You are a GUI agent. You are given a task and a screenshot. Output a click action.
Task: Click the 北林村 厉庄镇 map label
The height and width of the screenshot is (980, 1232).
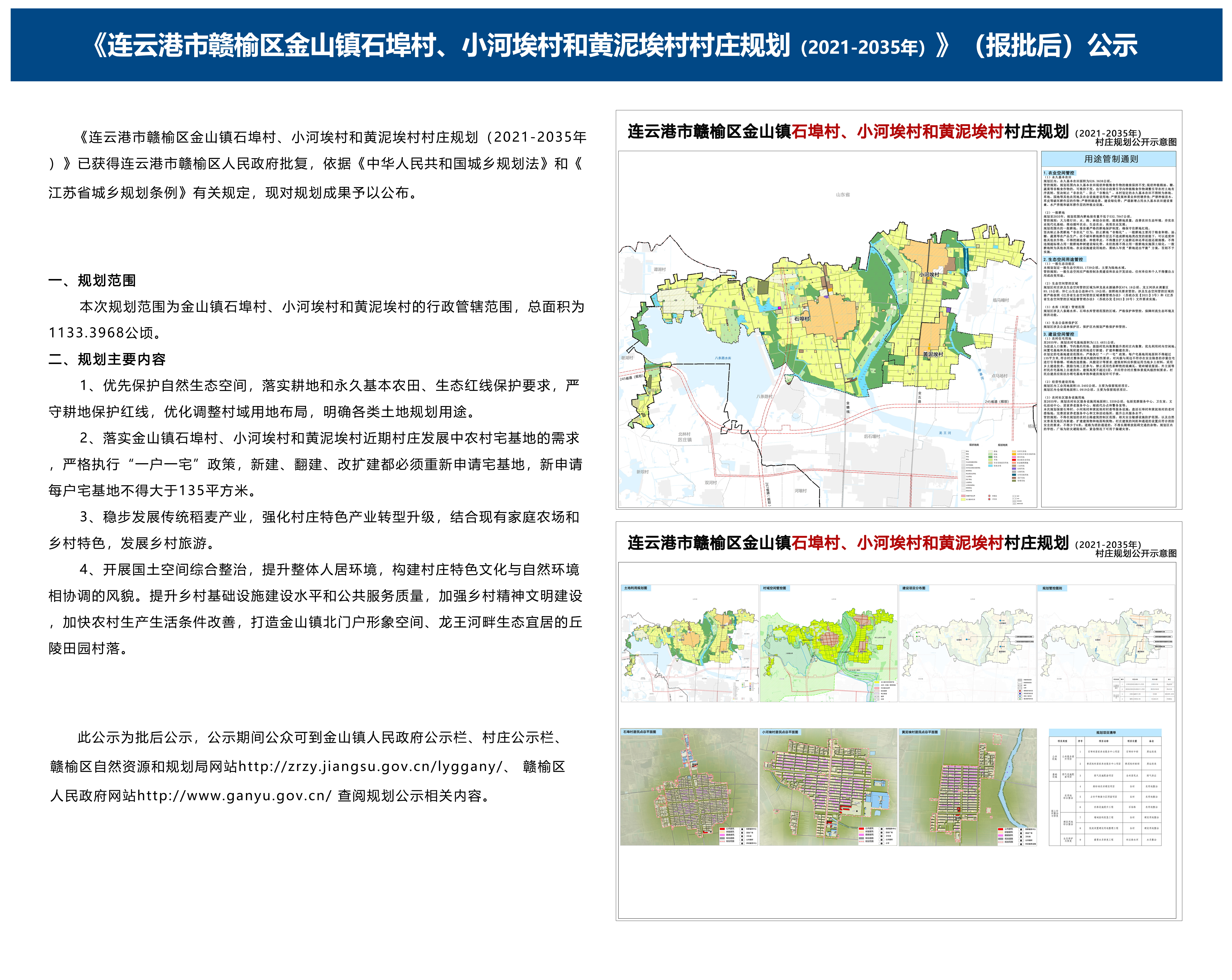[685, 437]
